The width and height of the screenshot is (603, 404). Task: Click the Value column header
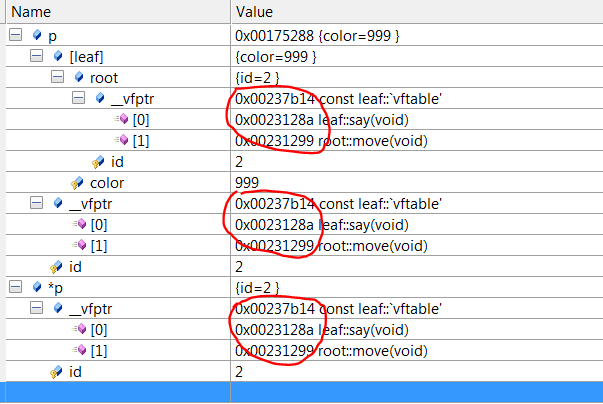[417, 12]
